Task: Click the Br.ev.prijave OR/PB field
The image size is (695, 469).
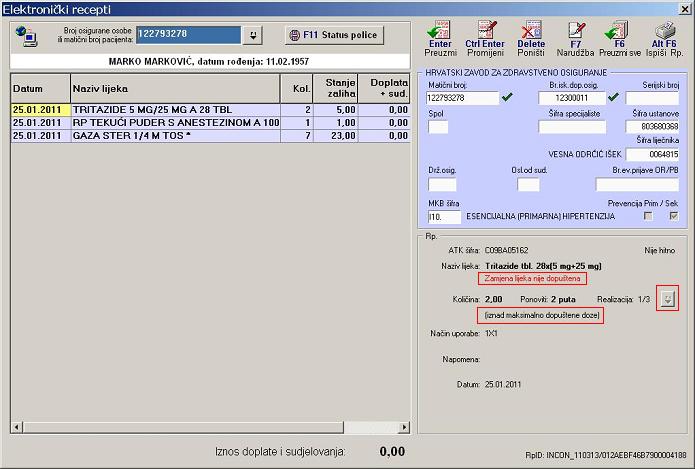Action: click(637, 184)
